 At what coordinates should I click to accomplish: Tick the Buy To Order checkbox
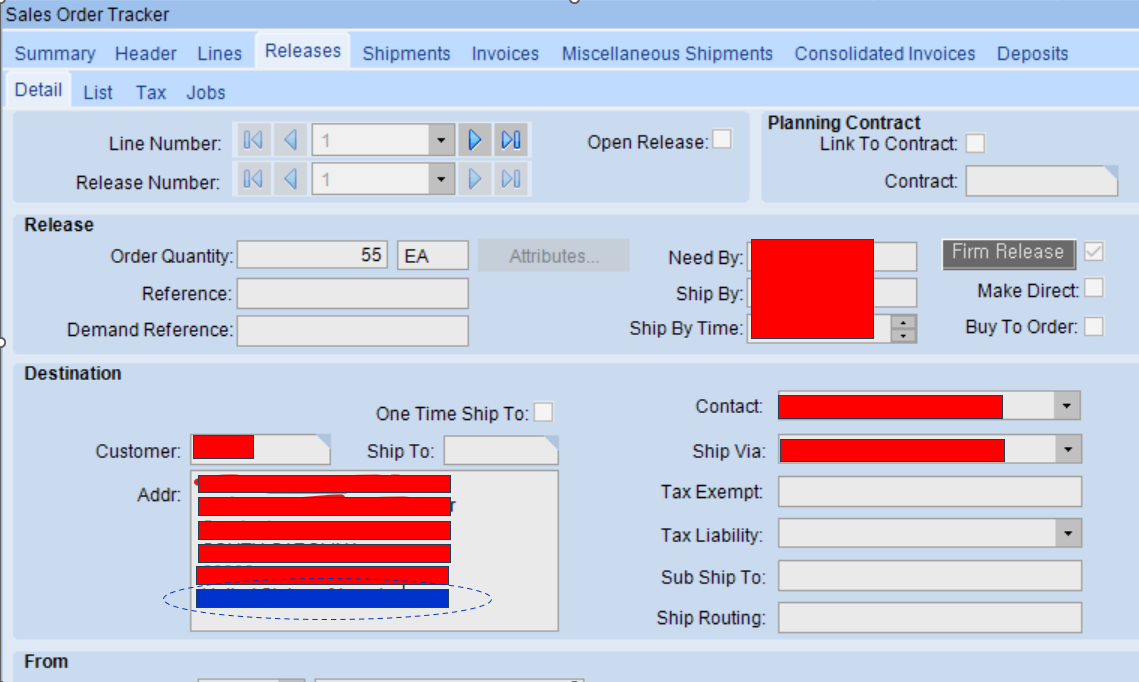point(1094,326)
